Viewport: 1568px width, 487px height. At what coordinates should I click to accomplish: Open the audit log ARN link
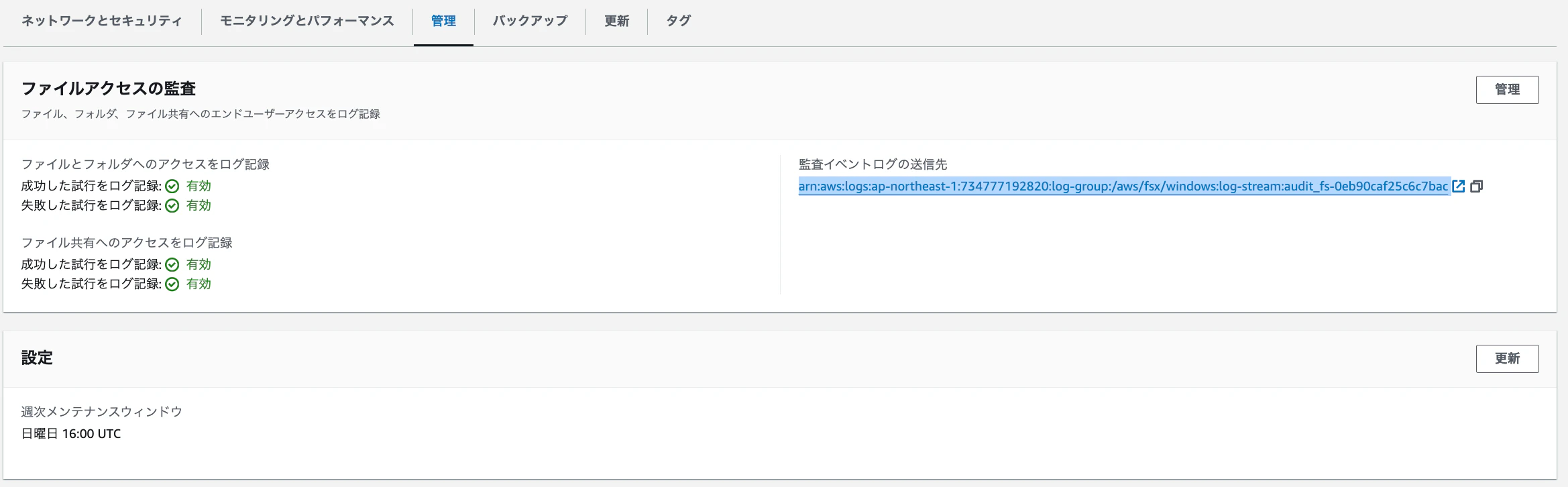click(x=1123, y=186)
